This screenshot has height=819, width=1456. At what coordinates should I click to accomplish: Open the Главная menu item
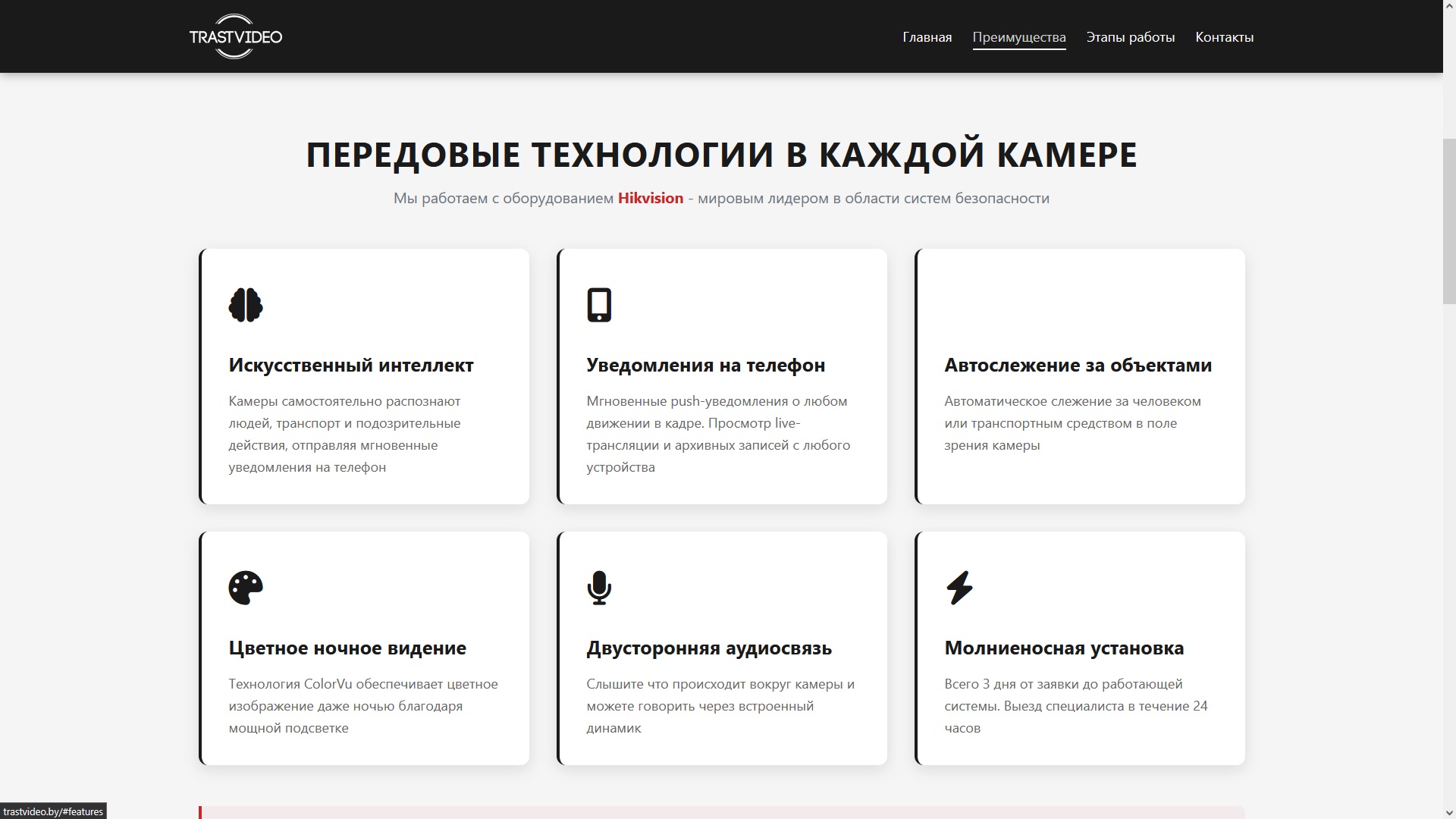pos(927,37)
